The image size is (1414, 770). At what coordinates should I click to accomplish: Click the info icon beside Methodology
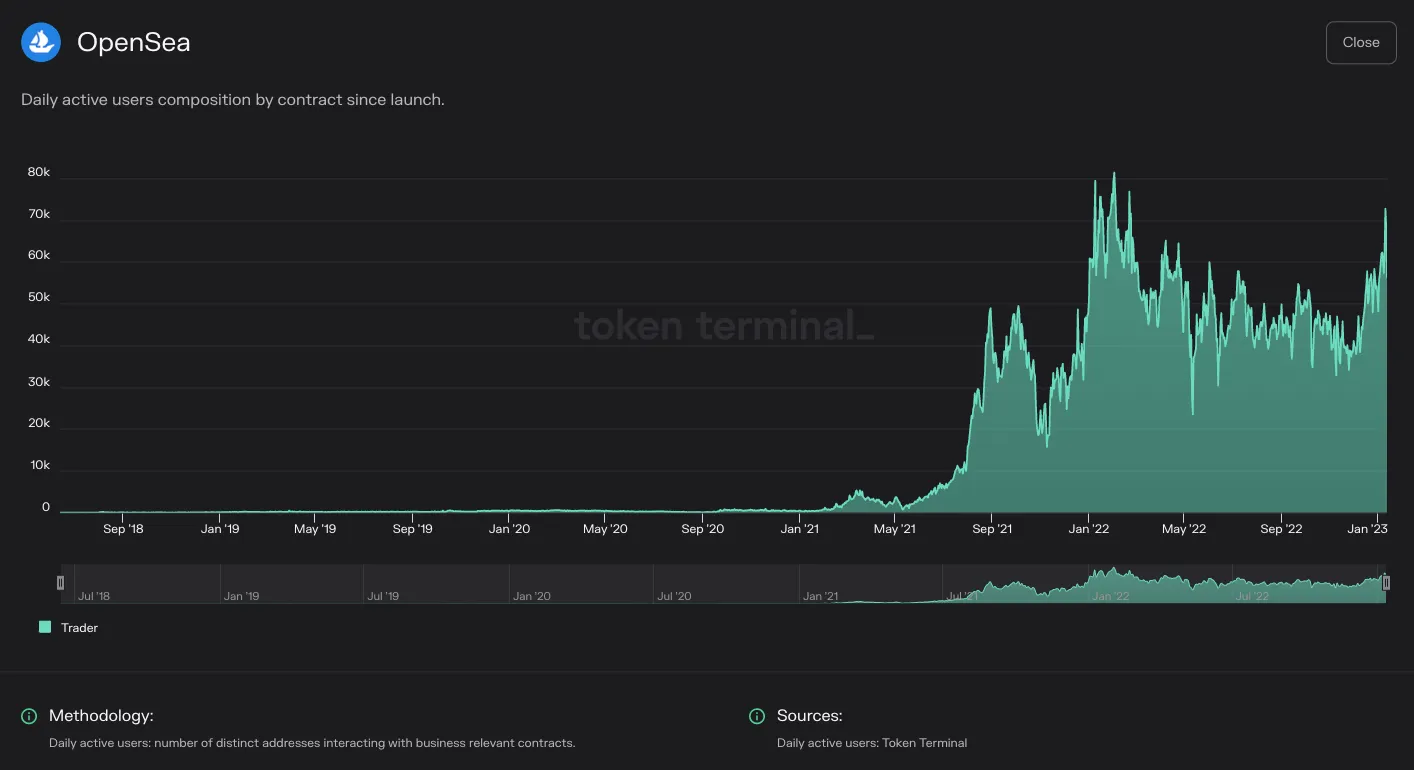29,716
